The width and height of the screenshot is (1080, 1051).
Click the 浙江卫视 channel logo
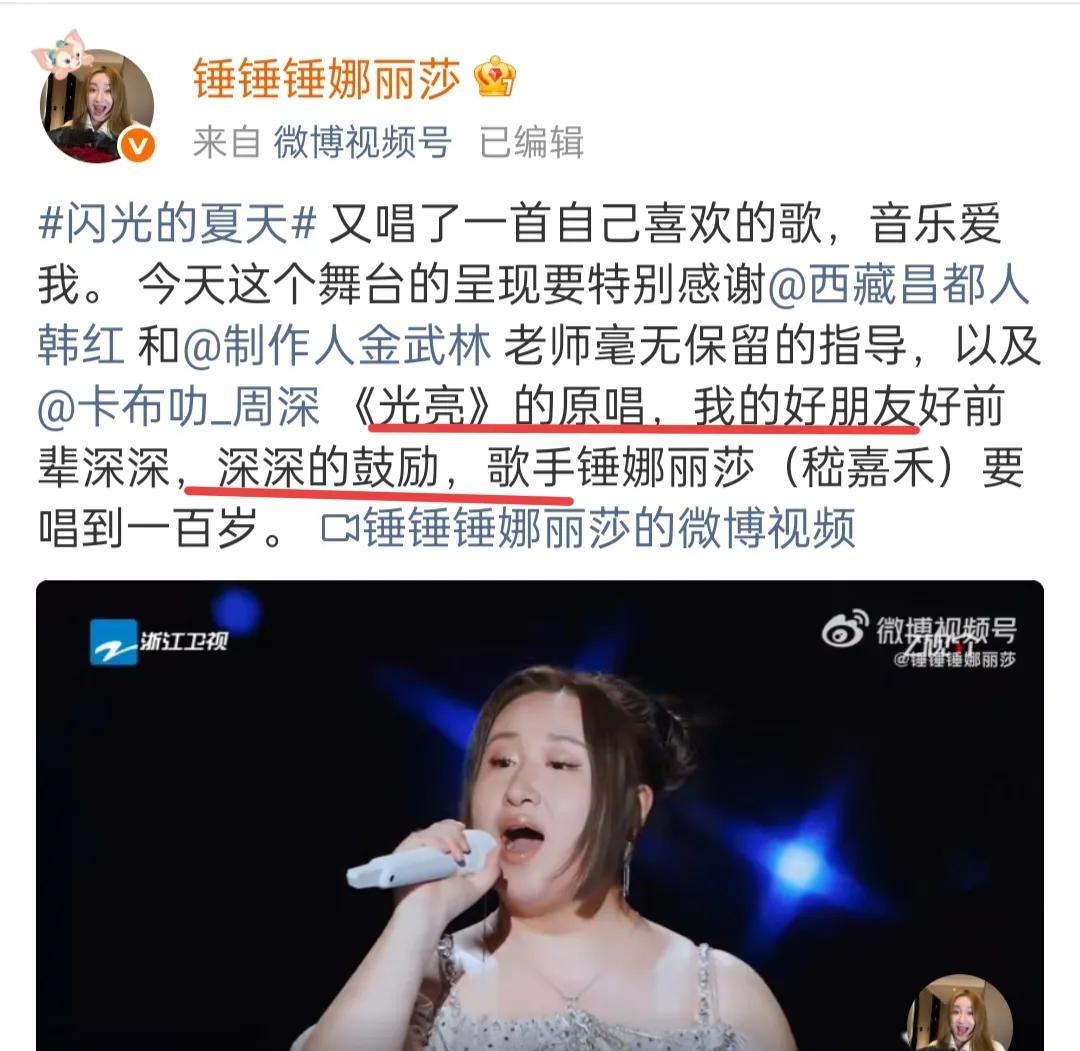pos(158,641)
